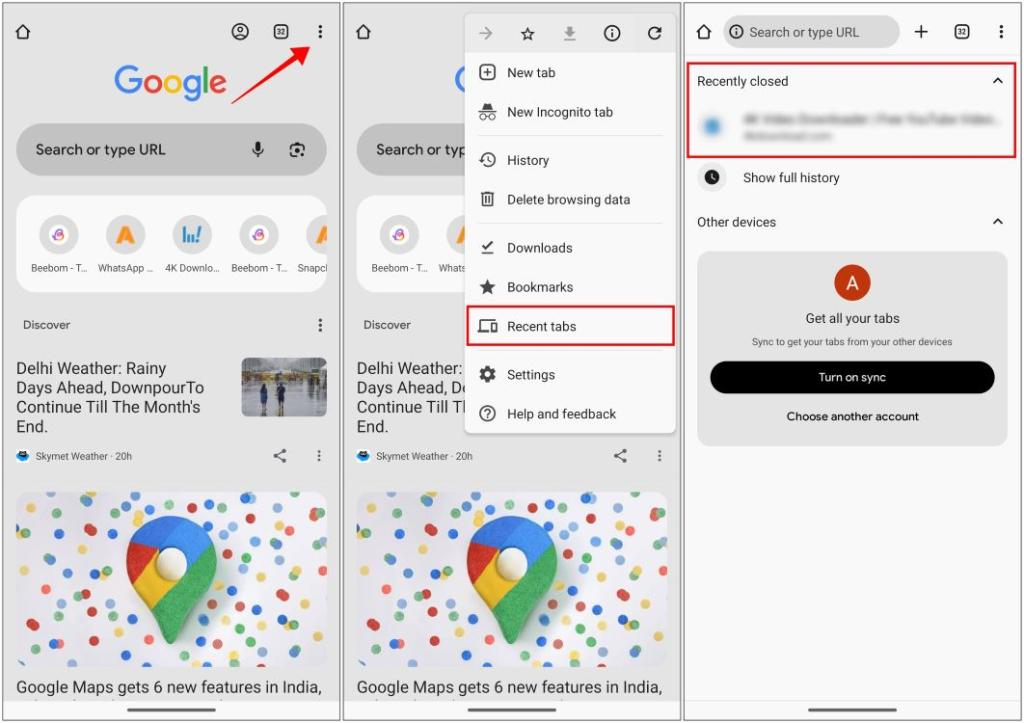Download the current page

click(569, 32)
